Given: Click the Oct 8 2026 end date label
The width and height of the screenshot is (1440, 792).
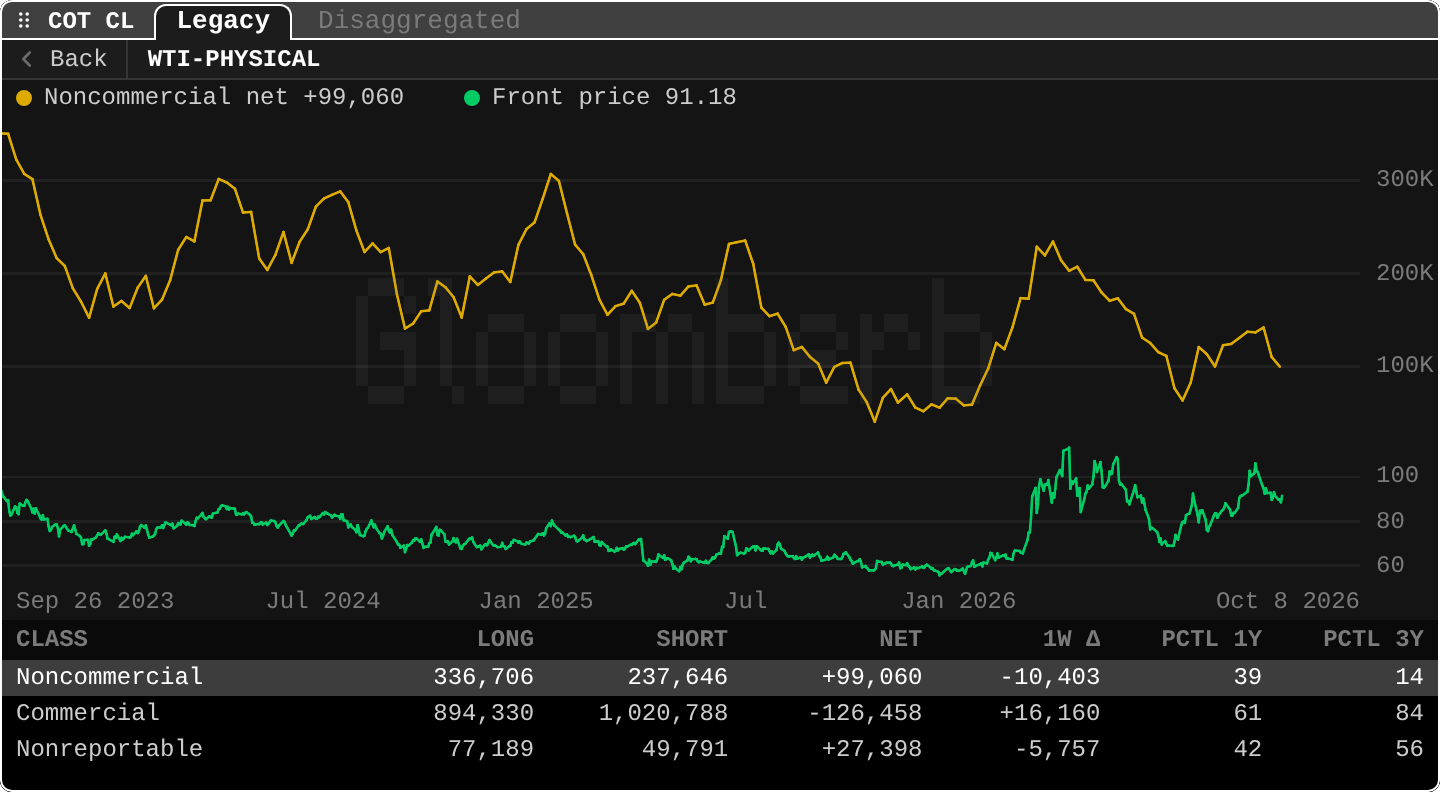Looking at the screenshot, I should point(1288,601).
